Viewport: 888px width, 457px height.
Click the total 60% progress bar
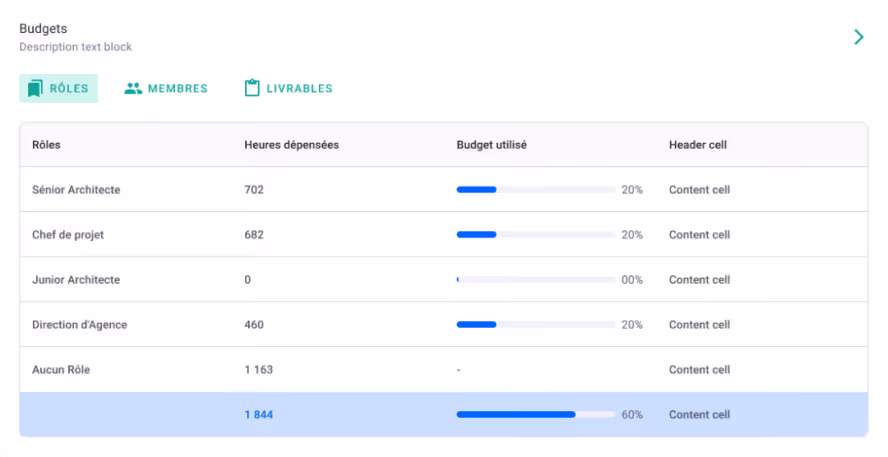[536, 415]
